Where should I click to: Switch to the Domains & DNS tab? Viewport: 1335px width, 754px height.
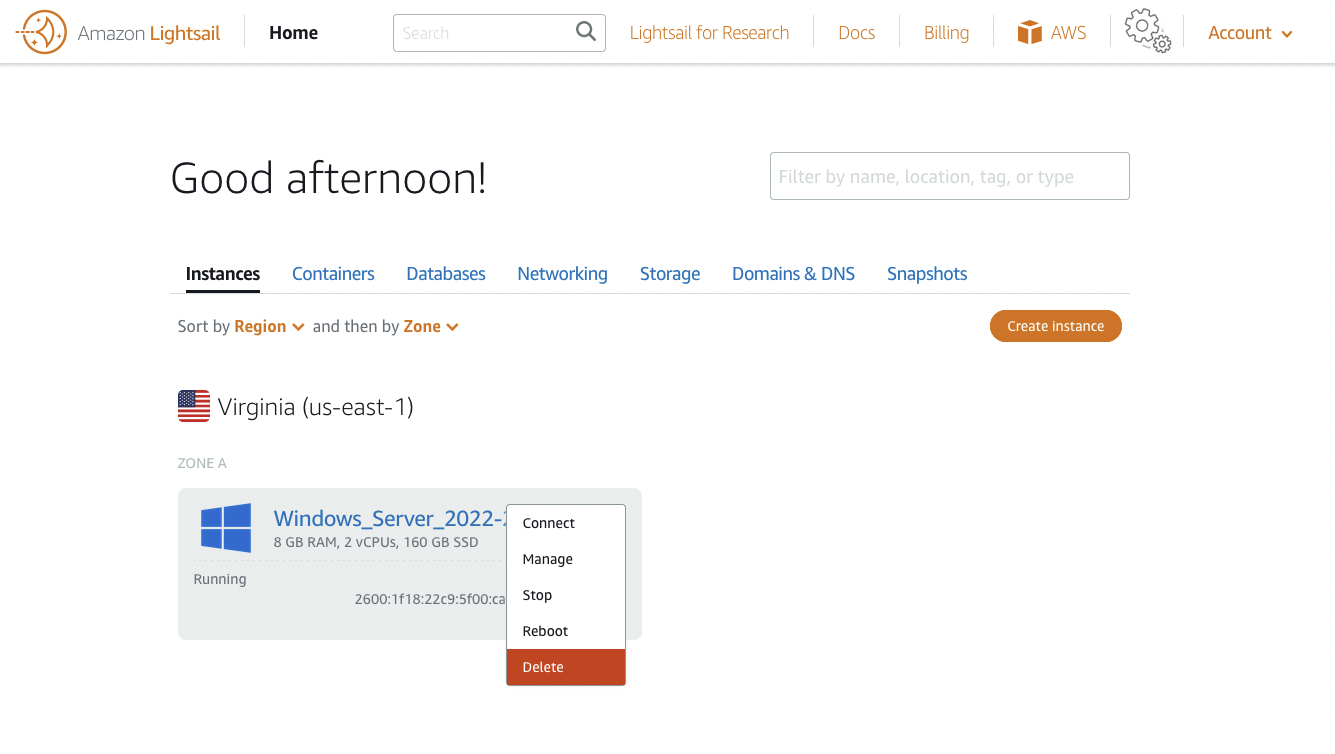tap(793, 274)
